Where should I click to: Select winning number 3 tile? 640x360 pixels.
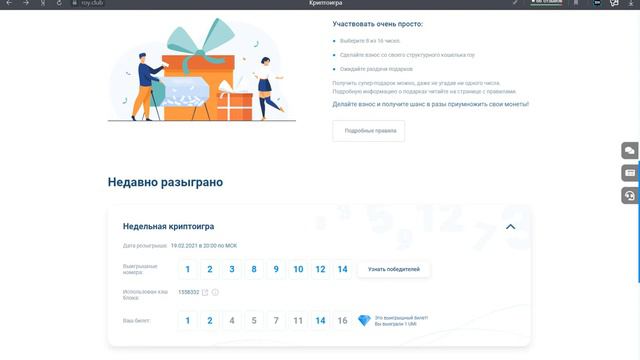click(x=232, y=269)
